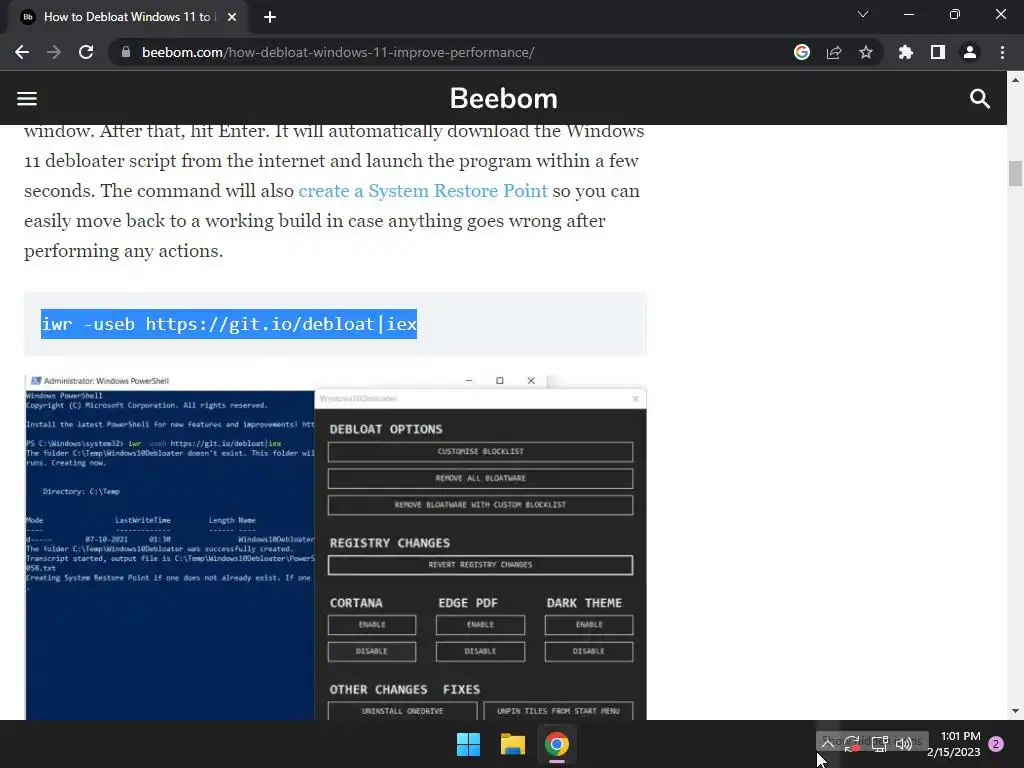This screenshot has width=1024, height=768.
Task: Open Chrome three-dot menu
Action: (x=1002, y=52)
